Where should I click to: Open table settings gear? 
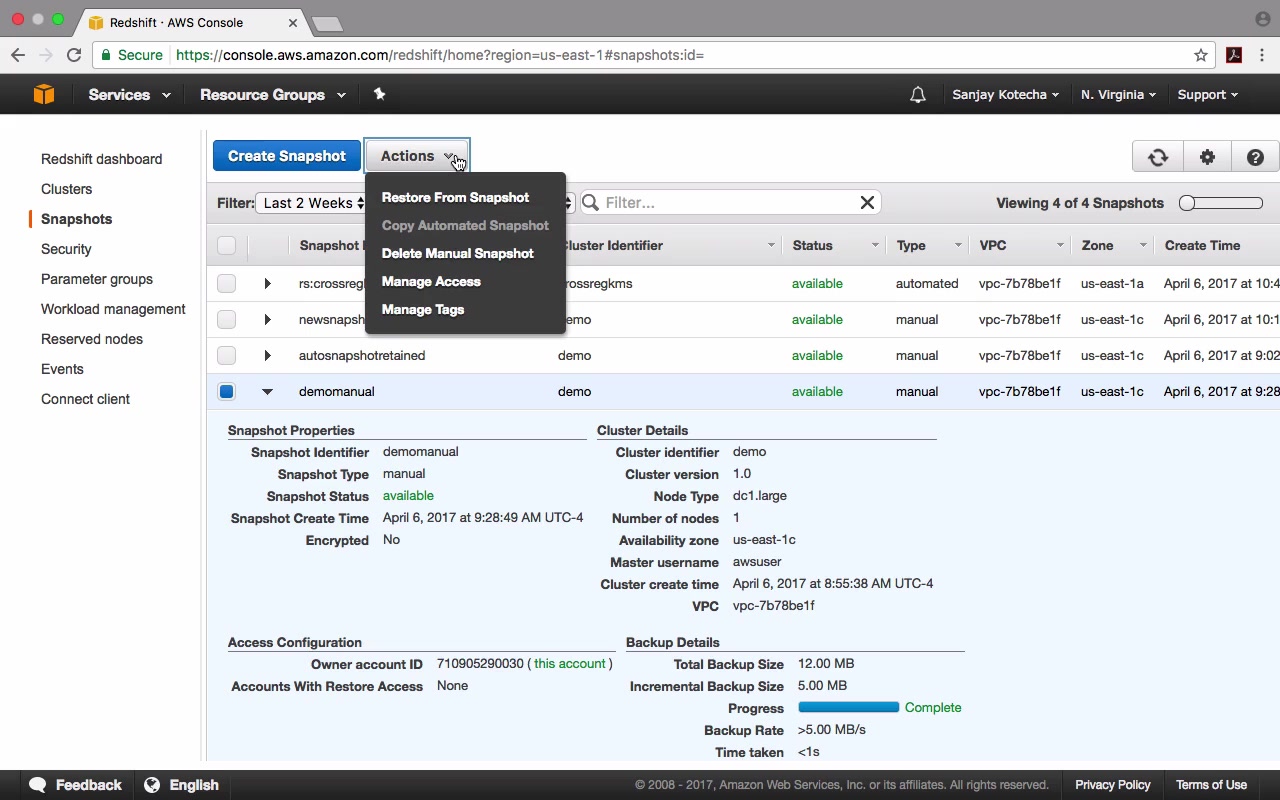[1207, 157]
